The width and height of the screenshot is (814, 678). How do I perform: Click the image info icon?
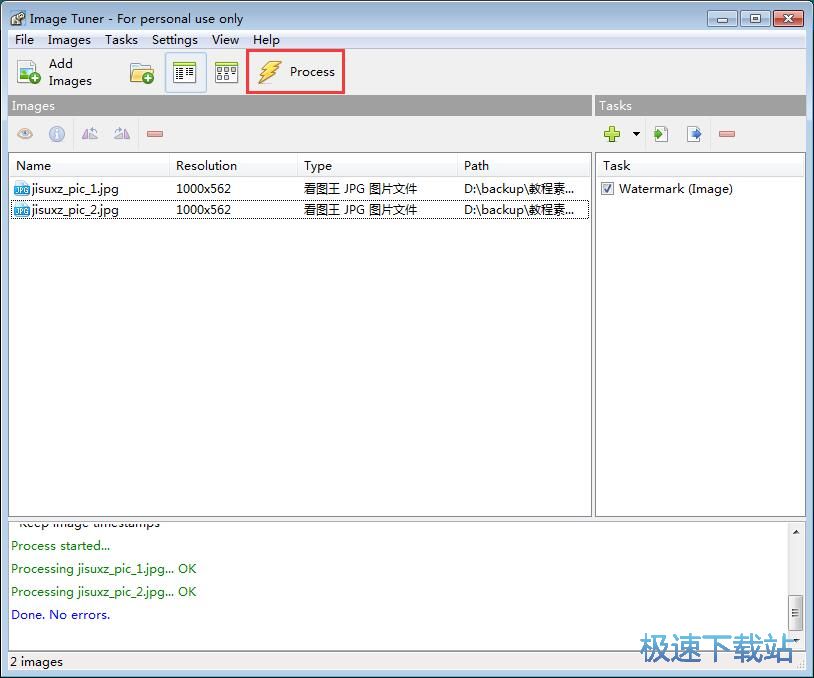pyautogui.click(x=57, y=134)
